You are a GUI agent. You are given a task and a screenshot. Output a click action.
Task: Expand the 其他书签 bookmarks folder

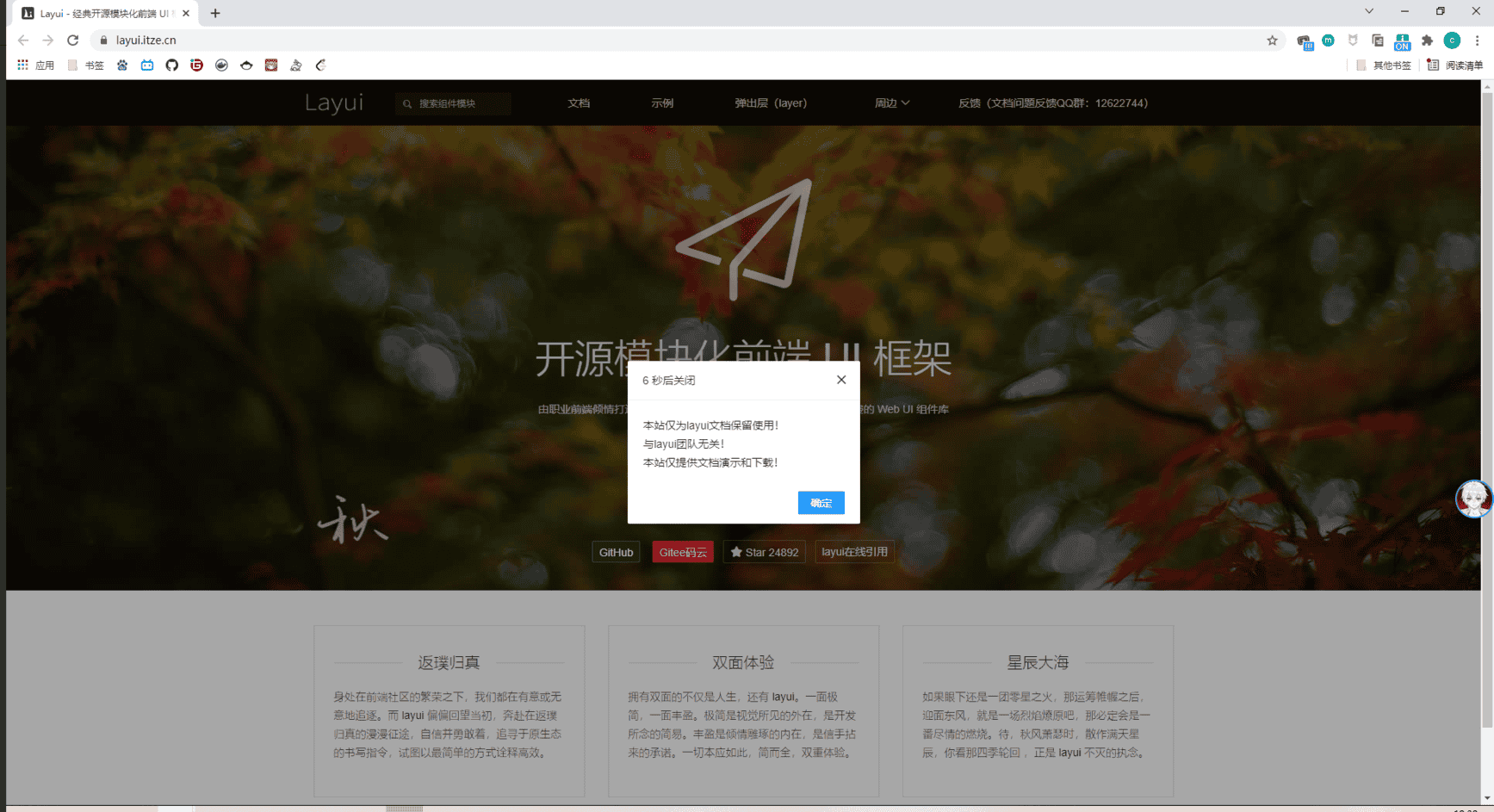[1384, 65]
